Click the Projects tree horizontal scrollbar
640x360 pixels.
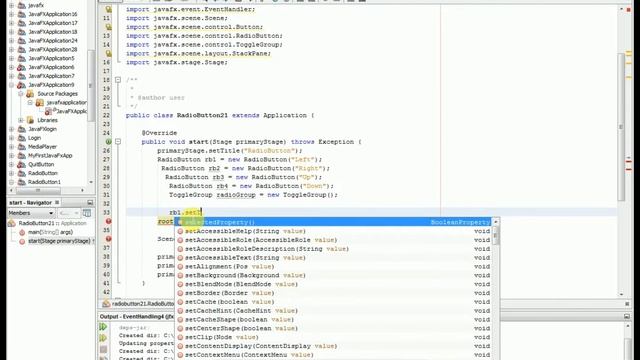pos(38,190)
